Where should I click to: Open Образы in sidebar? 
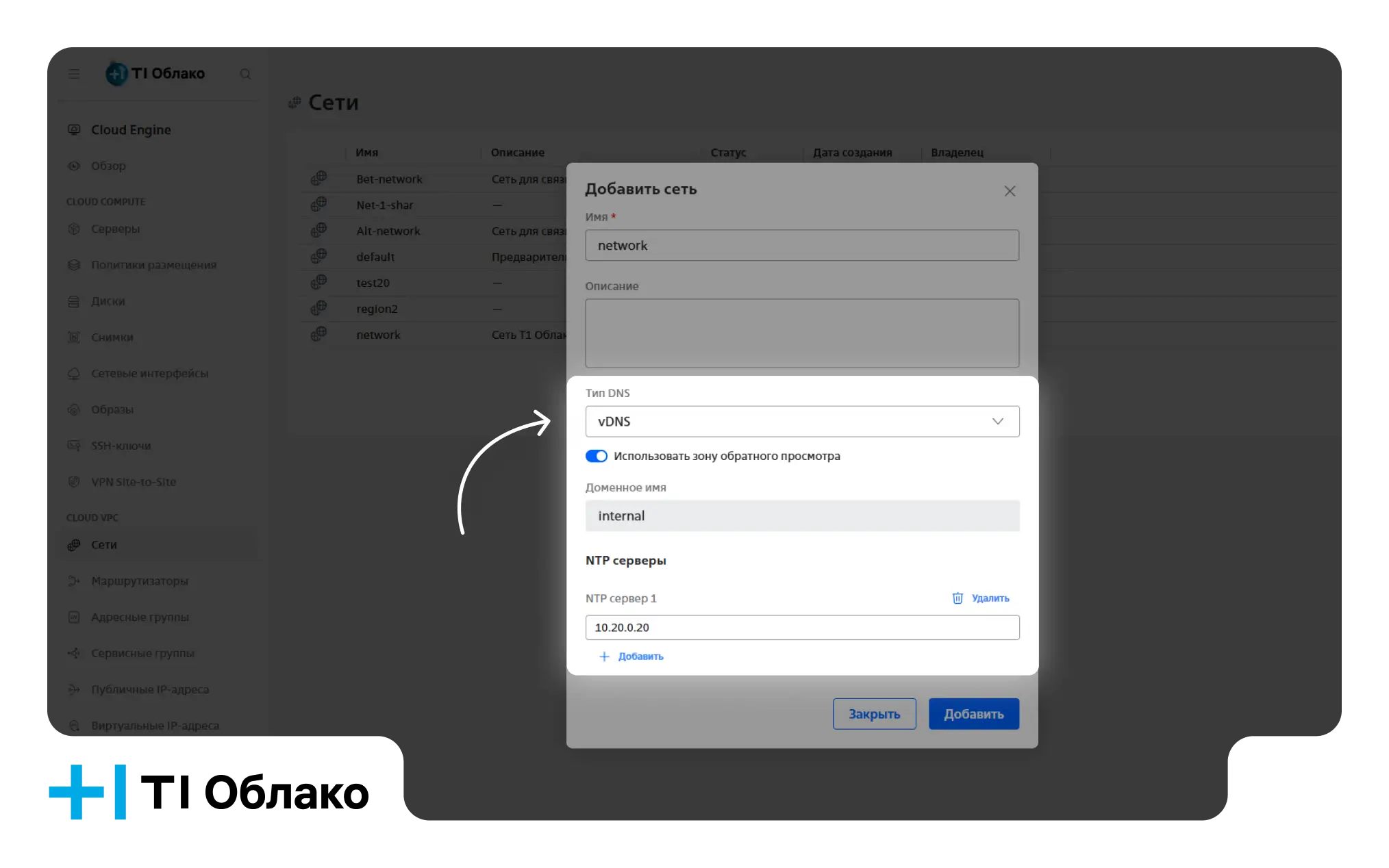pos(112,409)
